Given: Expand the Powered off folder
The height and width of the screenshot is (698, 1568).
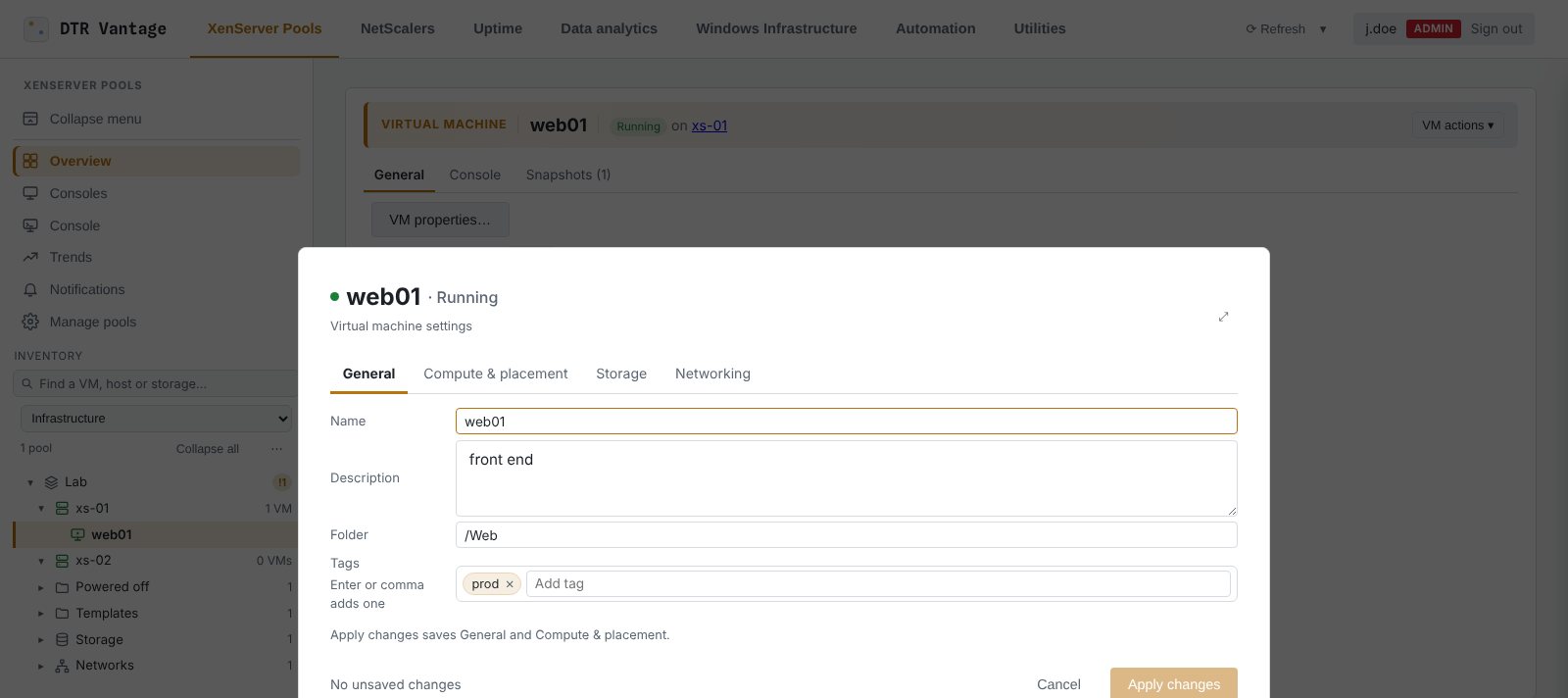Looking at the screenshot, I should (41, 587).
